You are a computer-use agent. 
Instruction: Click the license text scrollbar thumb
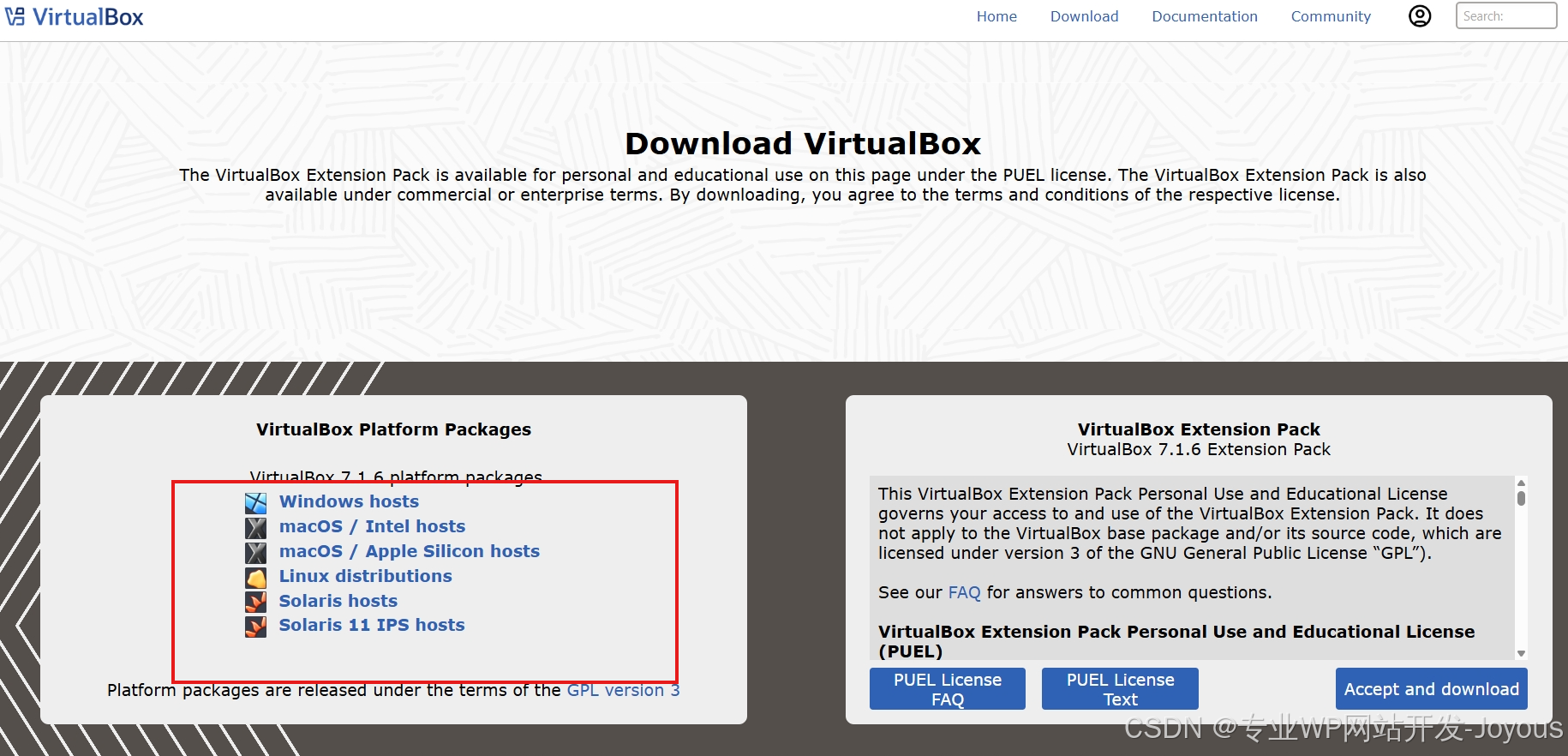(1521, 498)
